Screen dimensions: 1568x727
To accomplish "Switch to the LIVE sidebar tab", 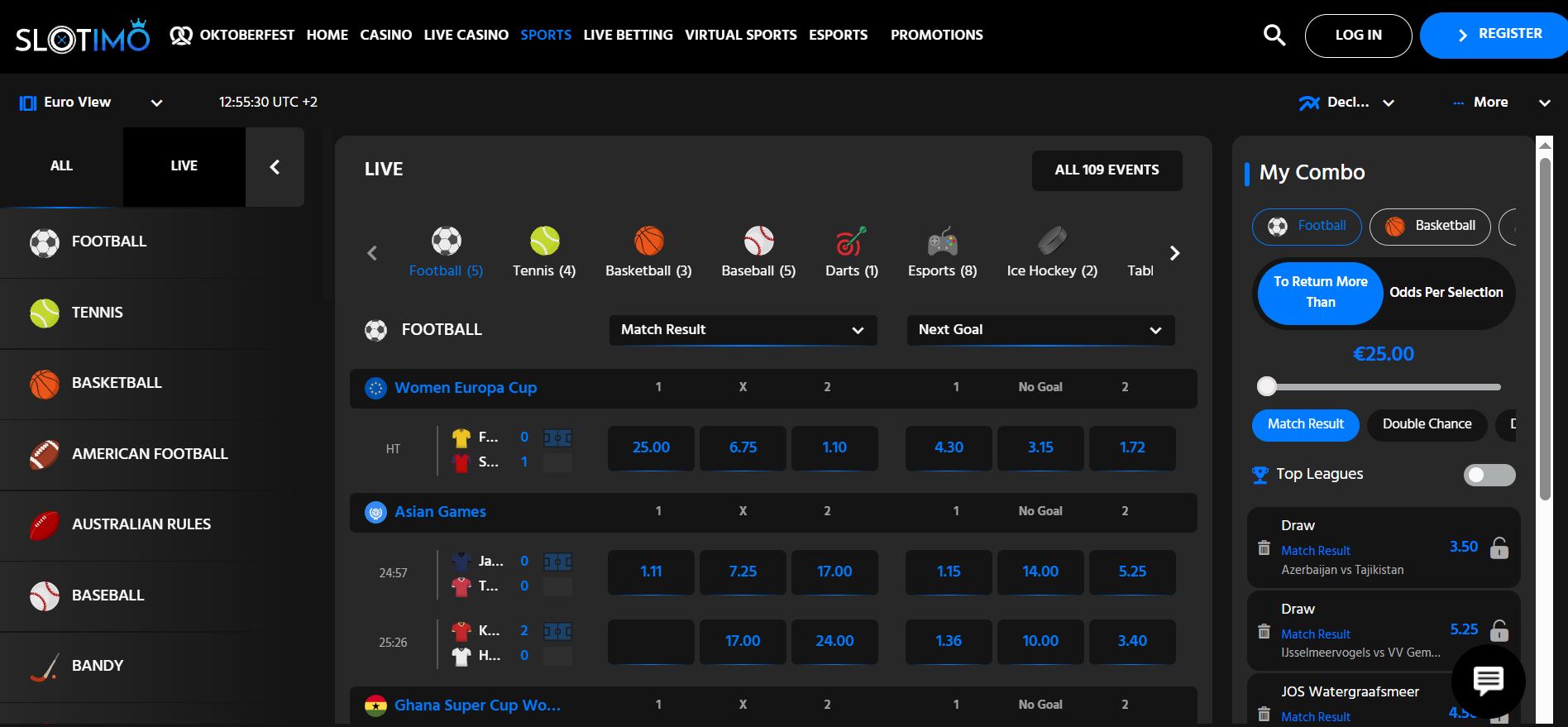I will tap(184, 166).
